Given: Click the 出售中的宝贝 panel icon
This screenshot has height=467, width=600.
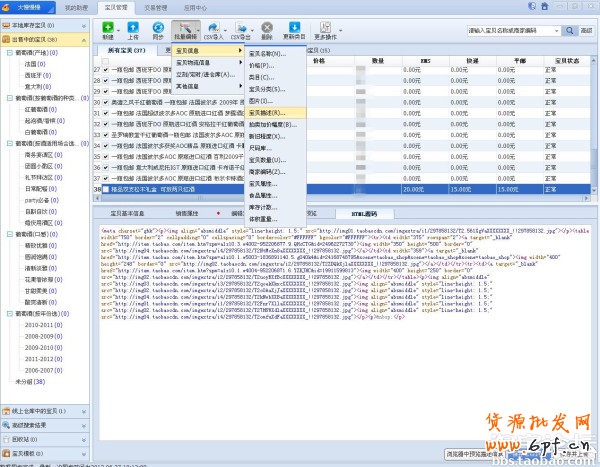Looking at the screenshot, I should (6, 39).
